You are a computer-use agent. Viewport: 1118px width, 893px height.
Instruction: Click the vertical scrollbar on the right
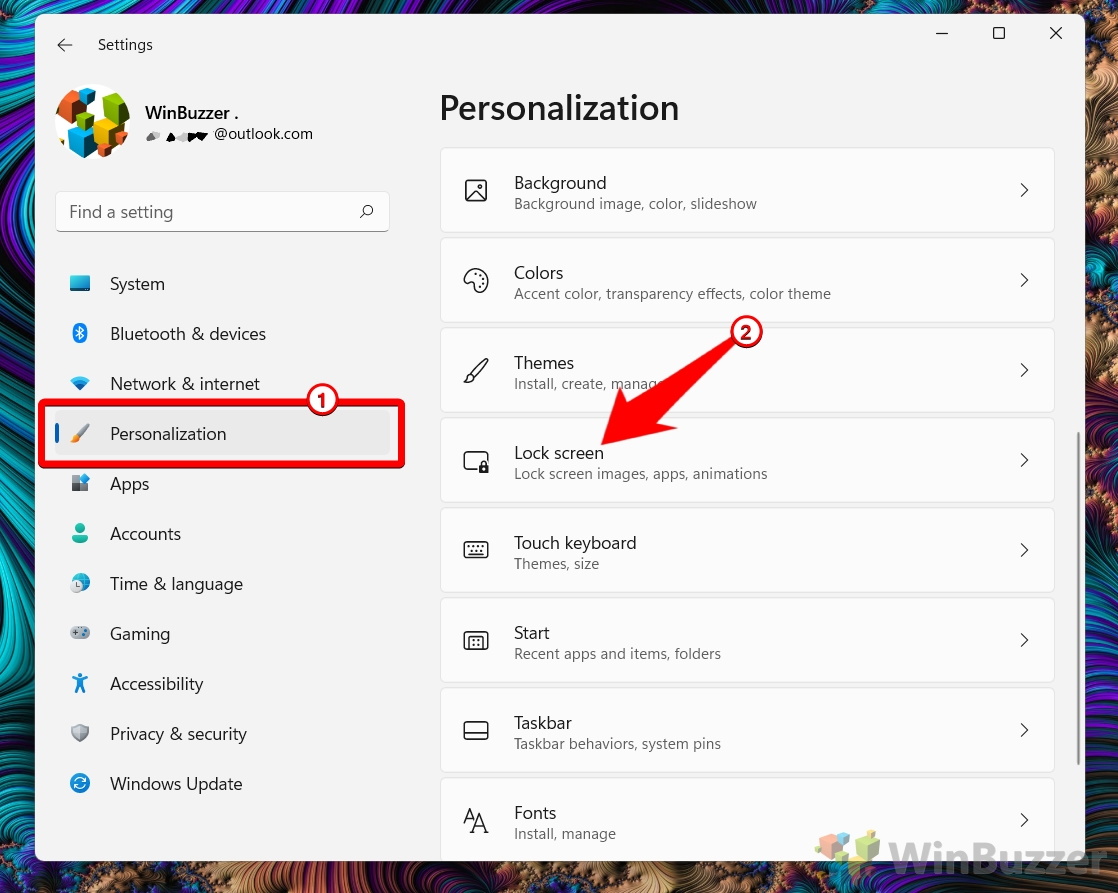[1078, 598]
